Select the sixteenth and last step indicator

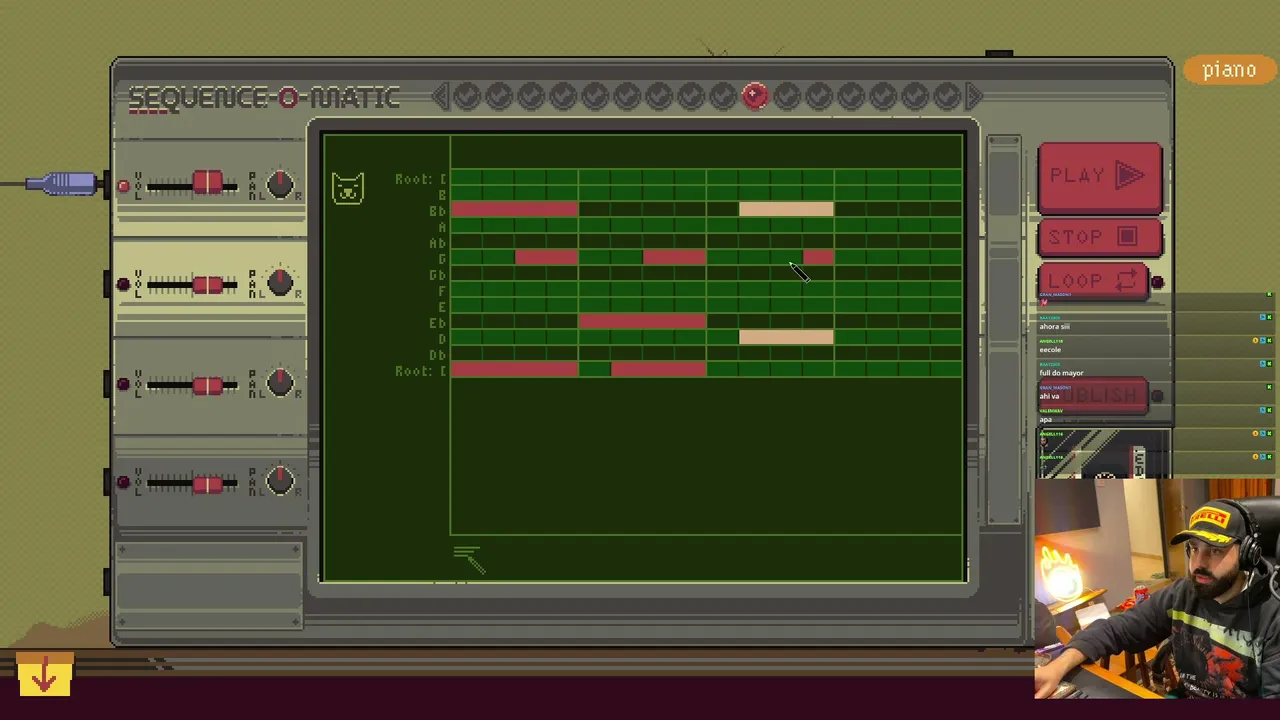[x=947, y=96]
